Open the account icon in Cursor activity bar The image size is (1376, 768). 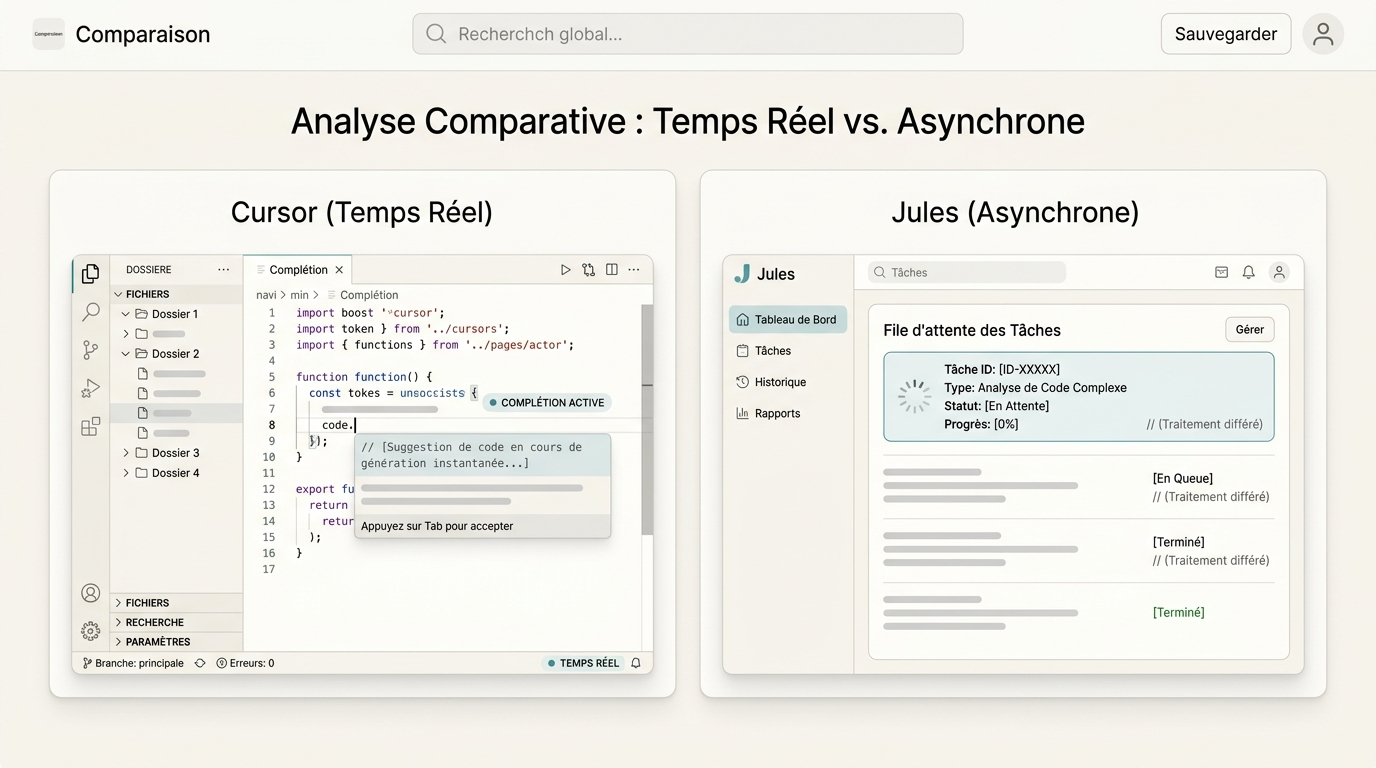[x=90, y=593]
